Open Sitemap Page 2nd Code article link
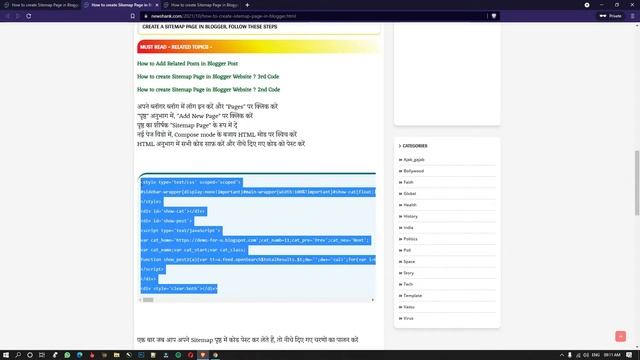The width and height of the screenshot is (640, 360). point(209,90)
